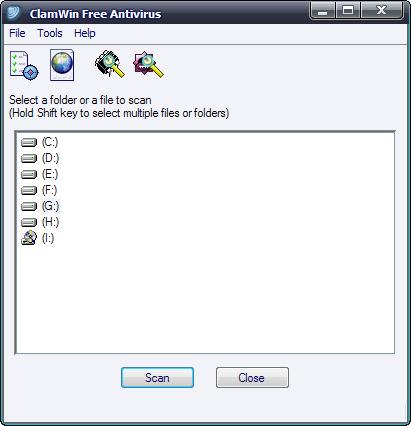Select the (E:) drive entry
The width and height of the screenshot is (411, 426).
40,174
